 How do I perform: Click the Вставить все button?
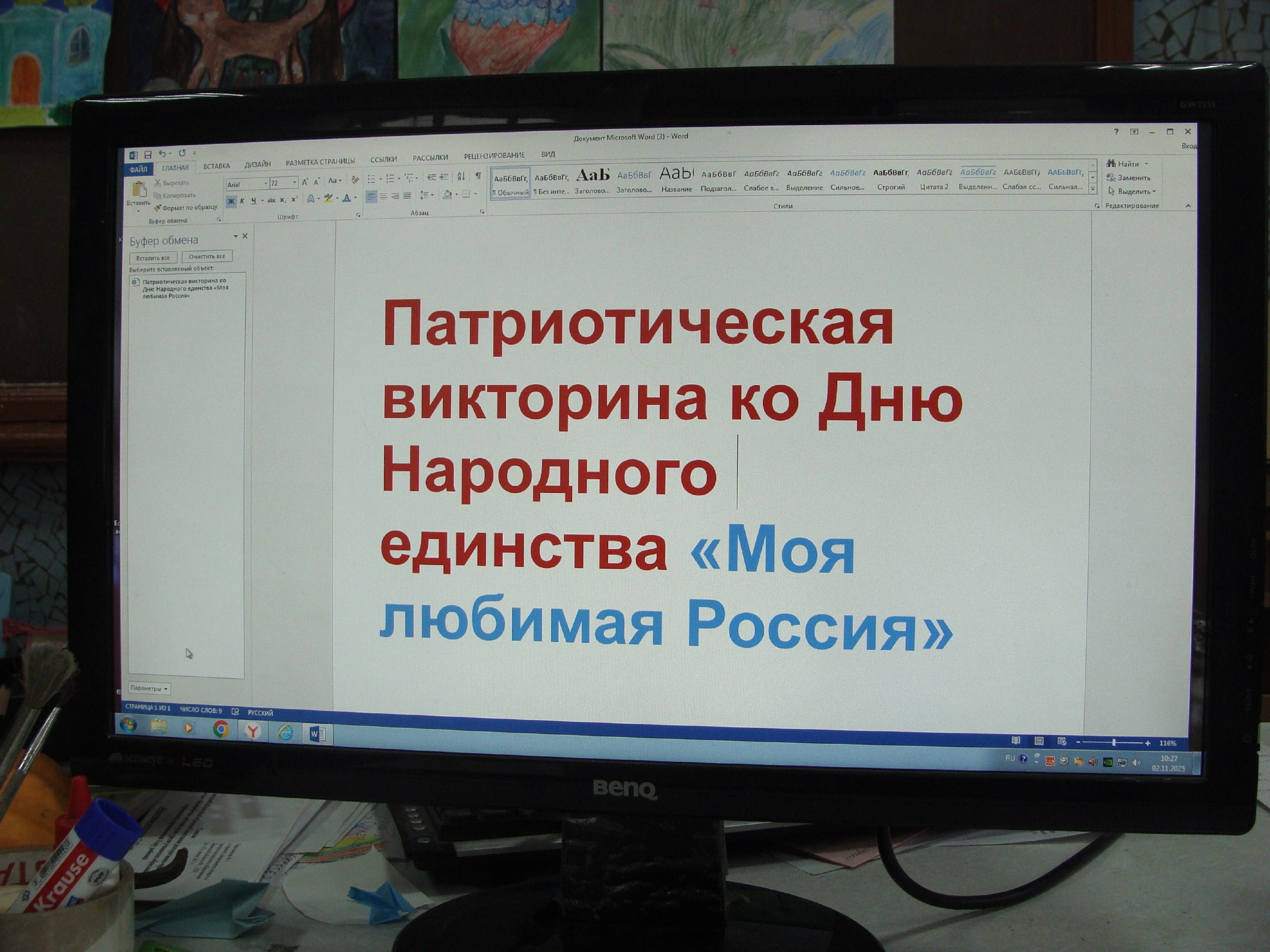coord(153,258)
